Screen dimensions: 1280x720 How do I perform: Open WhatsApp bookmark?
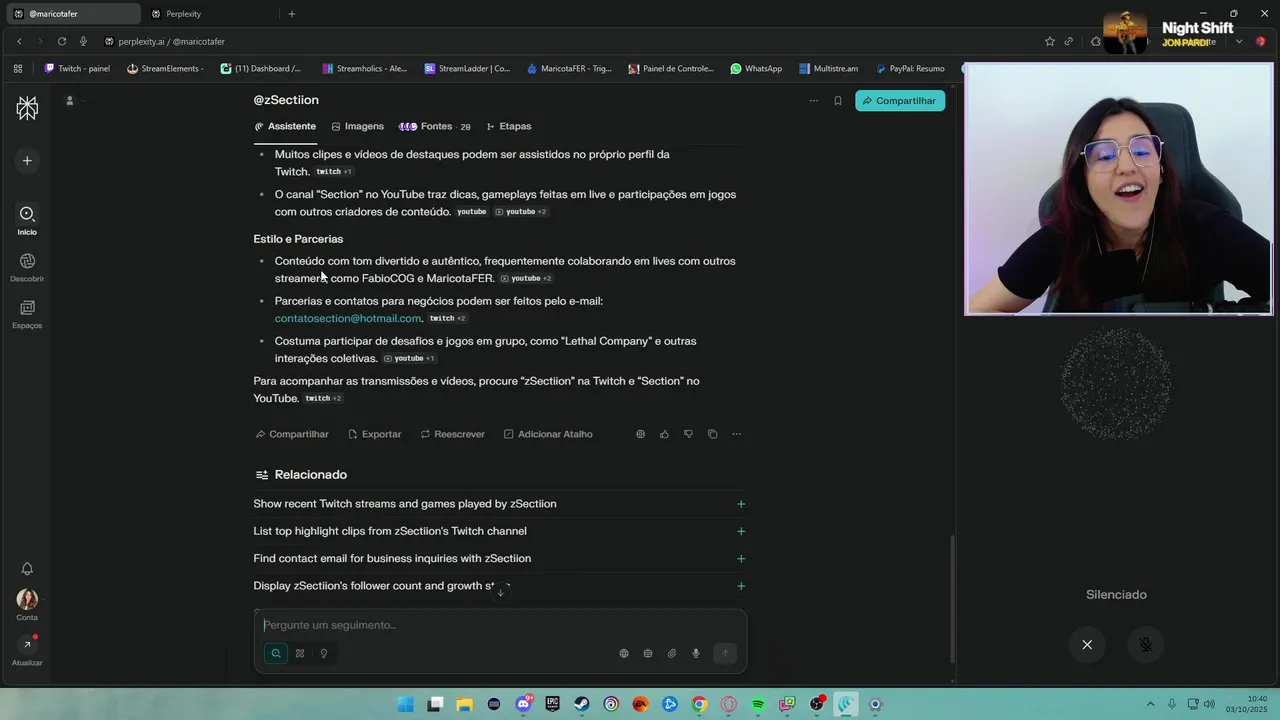756,69
